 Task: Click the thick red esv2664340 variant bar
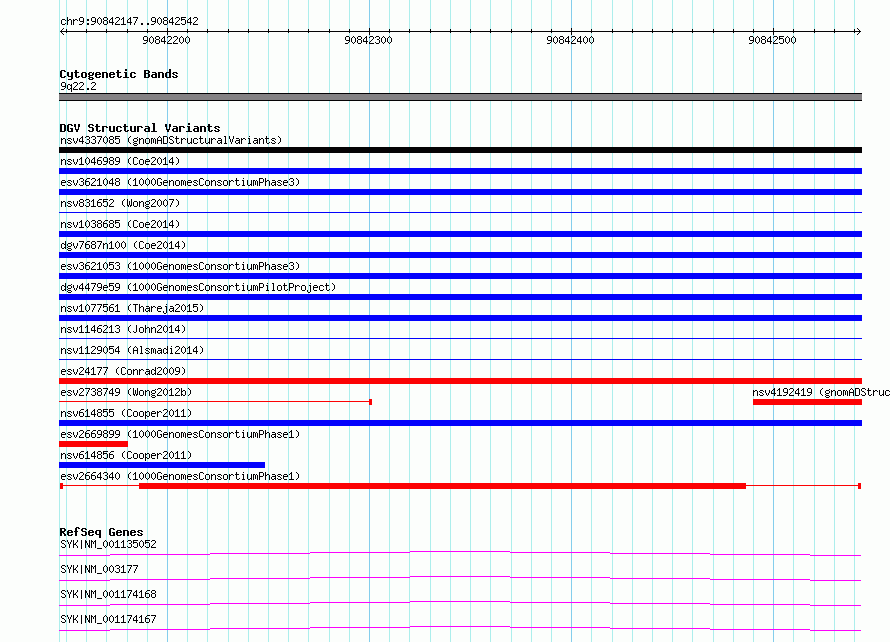point(442,486)
